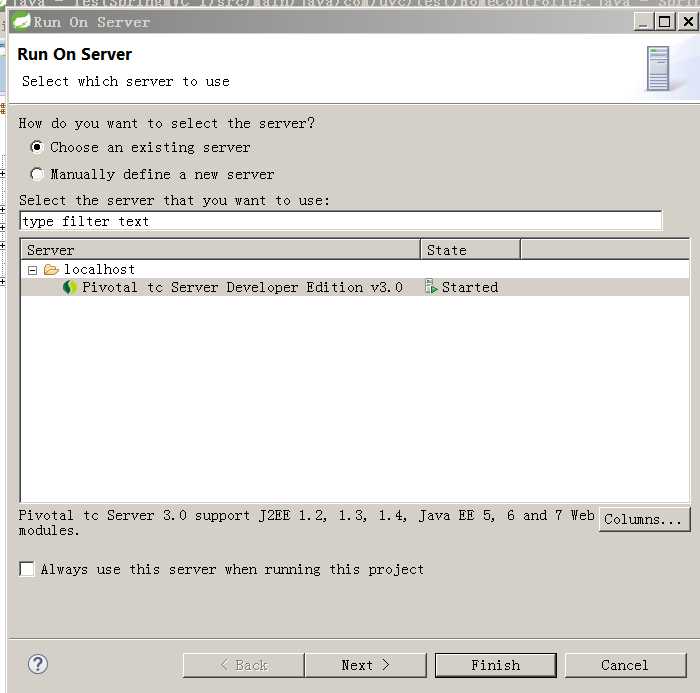Click Finish to run on server
Viewport: 700px width, 693px height.
pos(496,665)
